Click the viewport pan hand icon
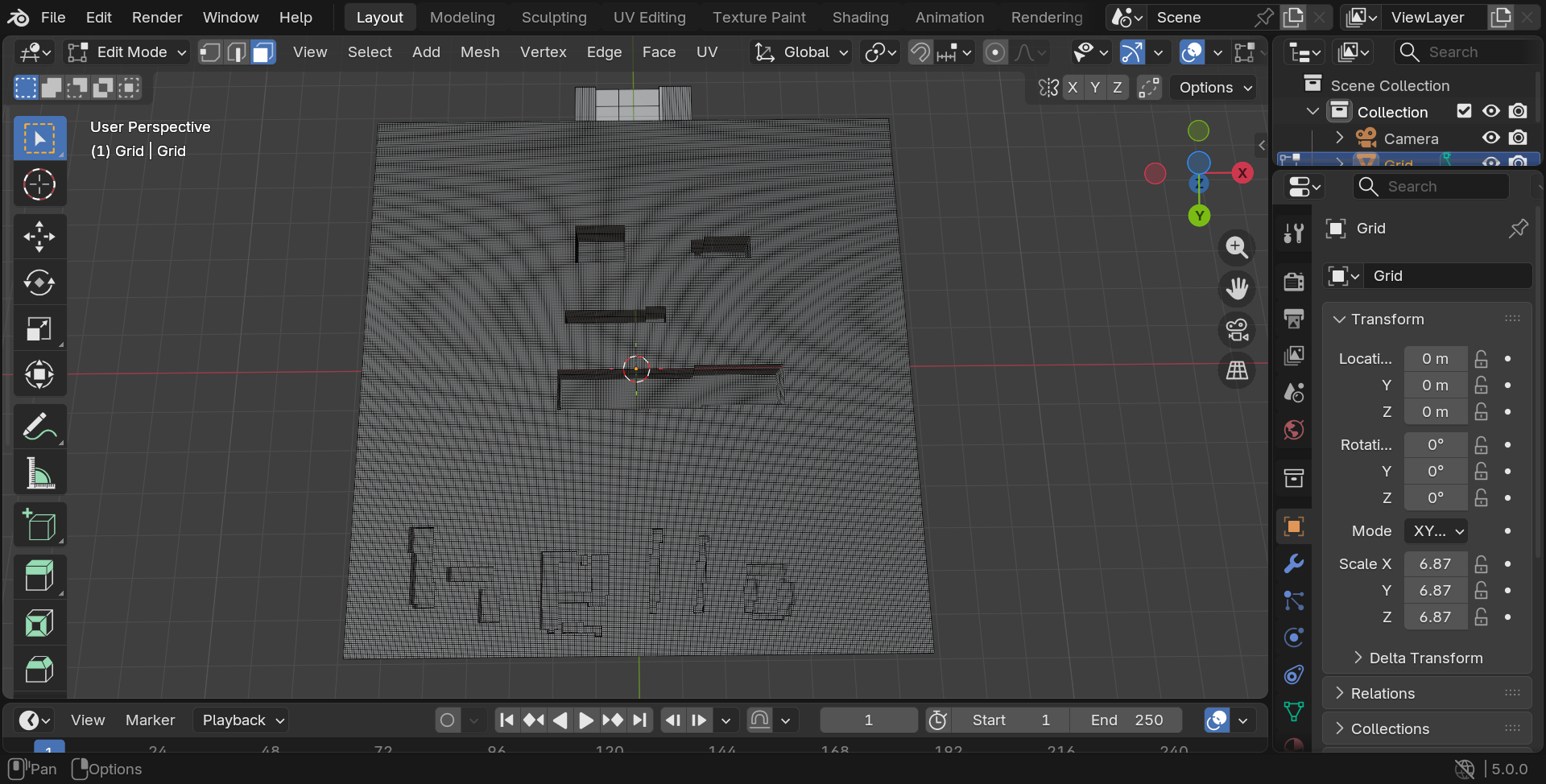Viewport: 1546px width, 784px height. point(1237,288)
